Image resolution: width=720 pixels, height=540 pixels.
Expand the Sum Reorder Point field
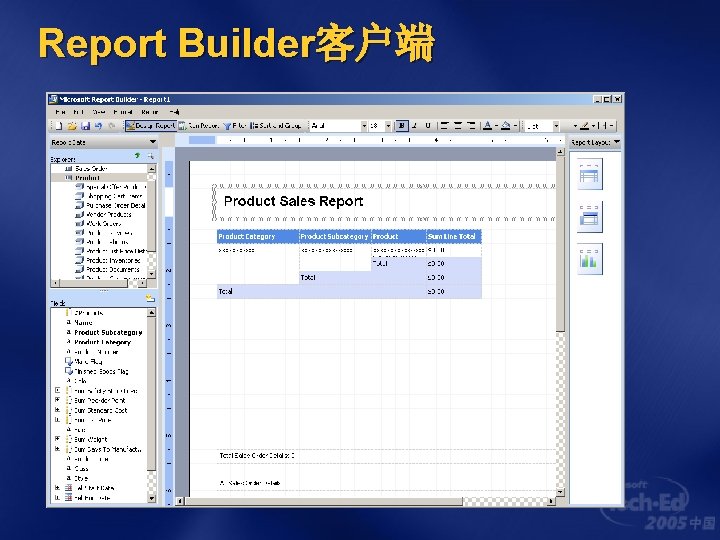tap(57, 400)
